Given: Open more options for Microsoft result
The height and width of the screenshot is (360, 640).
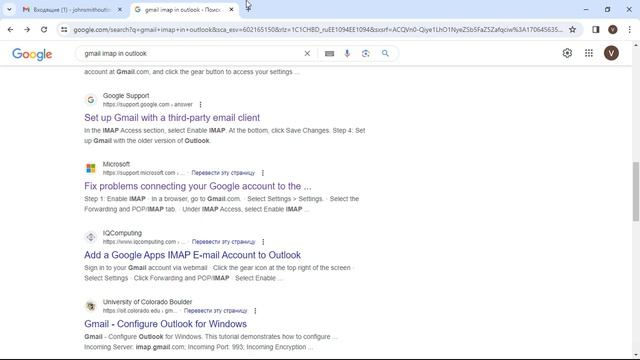Looking at the screenshot, I should coord(262,173).
